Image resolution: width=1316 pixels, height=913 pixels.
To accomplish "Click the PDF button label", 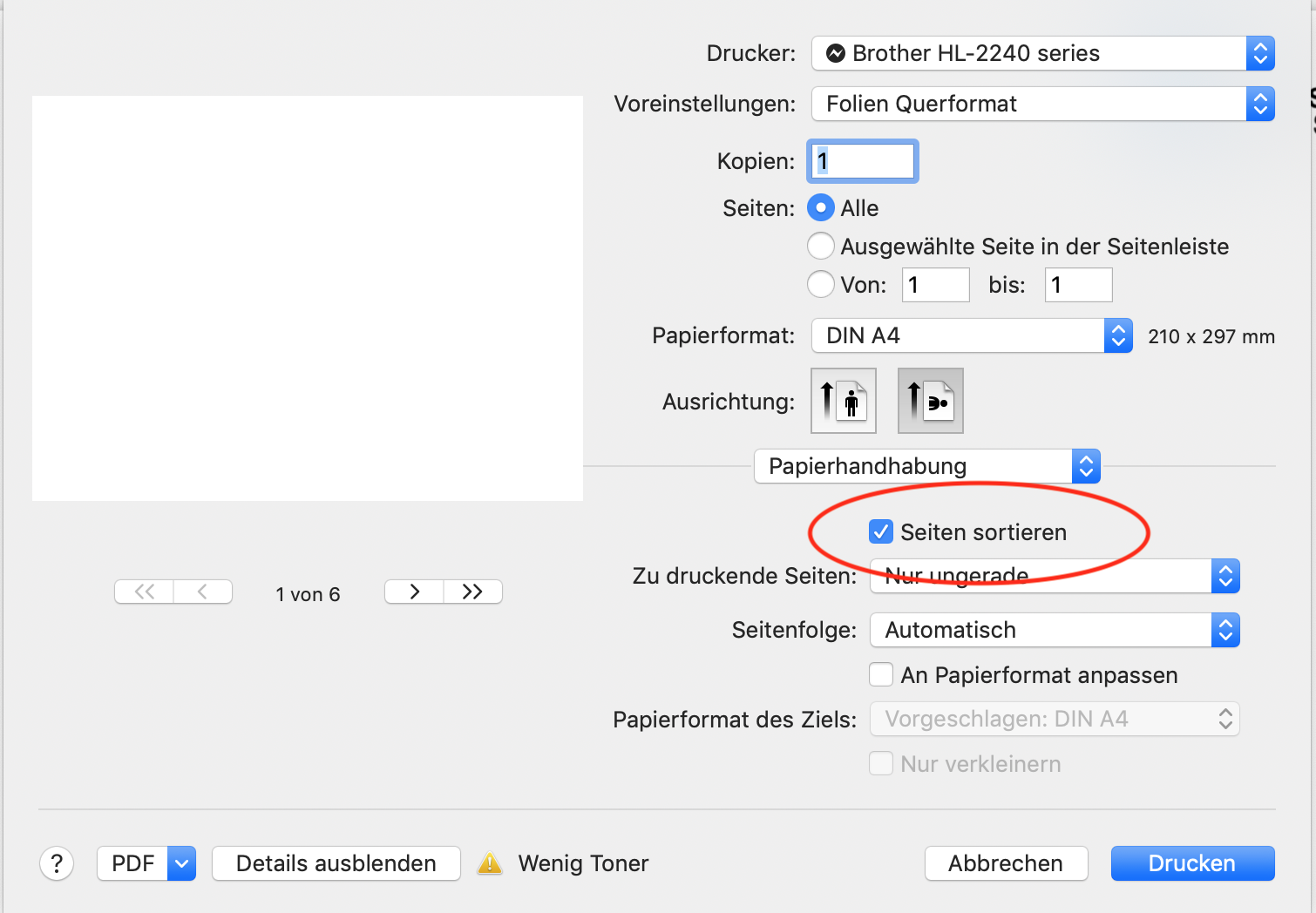I will (132, 863).
